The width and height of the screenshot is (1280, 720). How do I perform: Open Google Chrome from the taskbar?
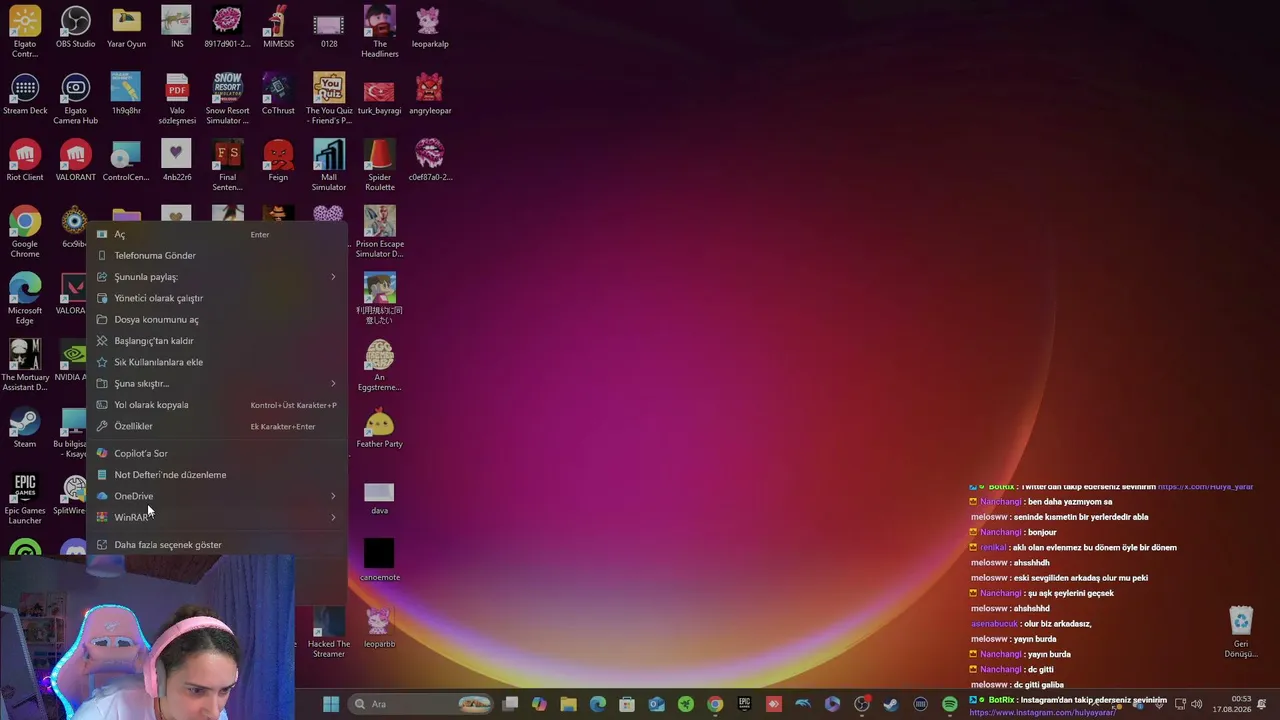pyautogui.click(x=715, y=704)
